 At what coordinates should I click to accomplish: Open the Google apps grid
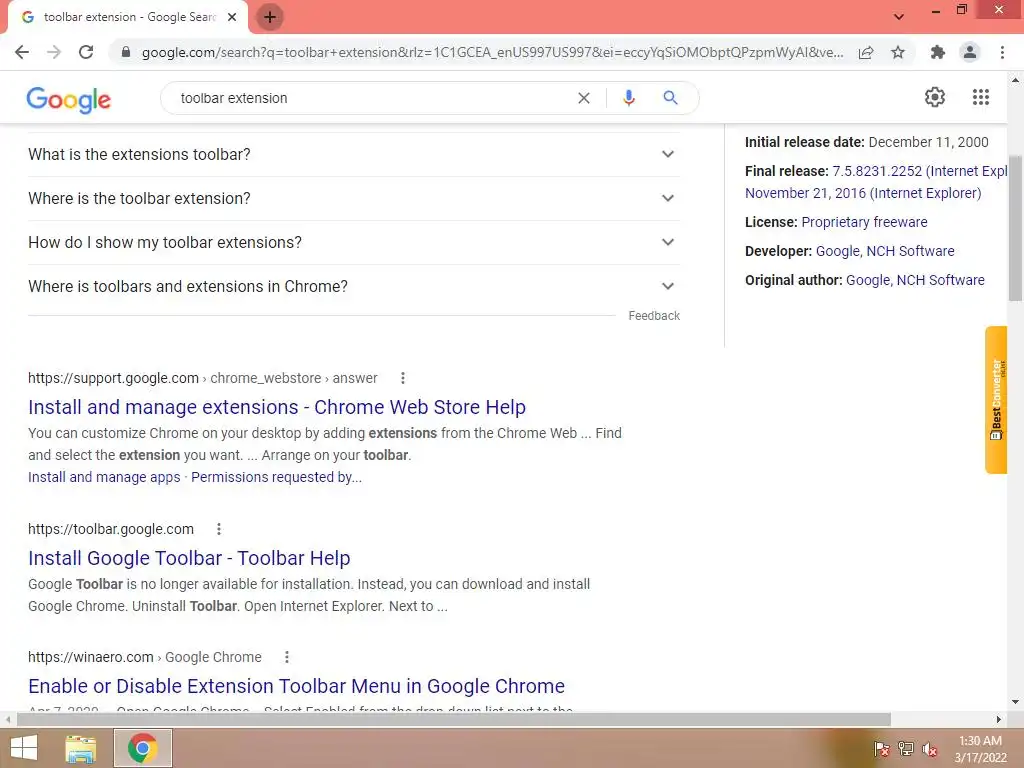click(x=981, y=97)
